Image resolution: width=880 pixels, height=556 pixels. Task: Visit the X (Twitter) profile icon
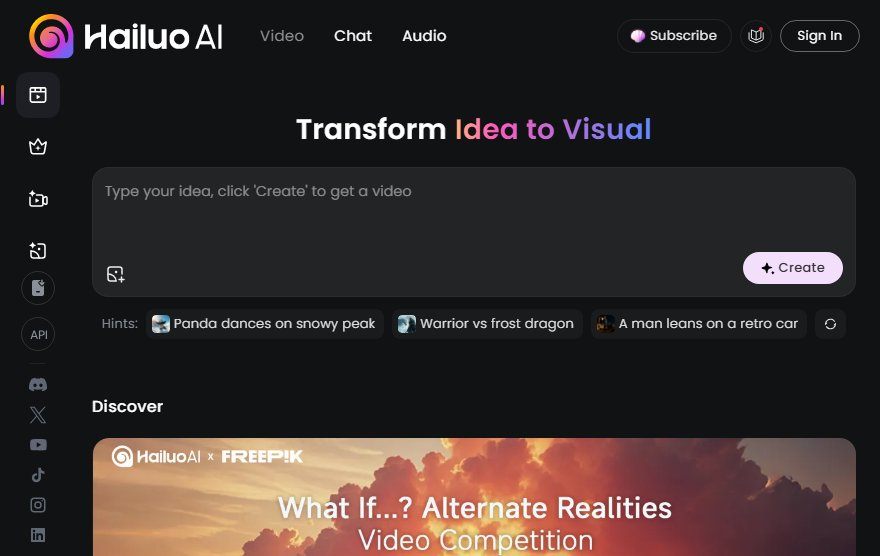(x=38, y=415)
